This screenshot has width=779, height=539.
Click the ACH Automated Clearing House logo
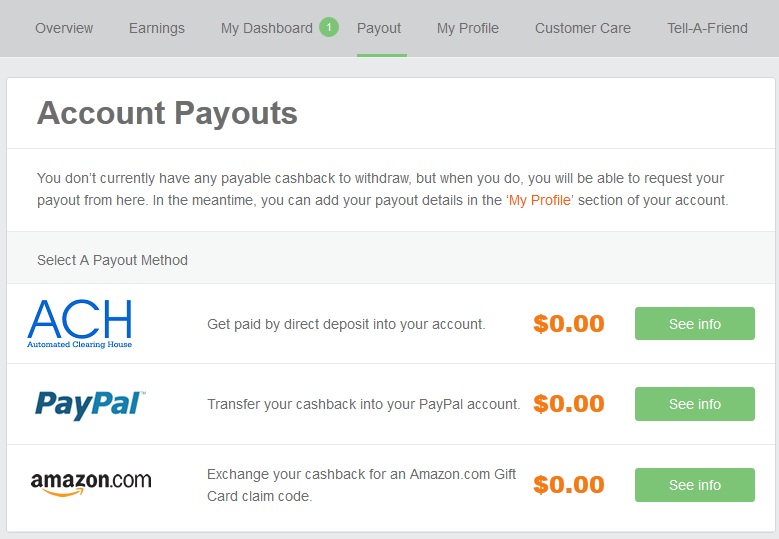(x=79, y=323)
